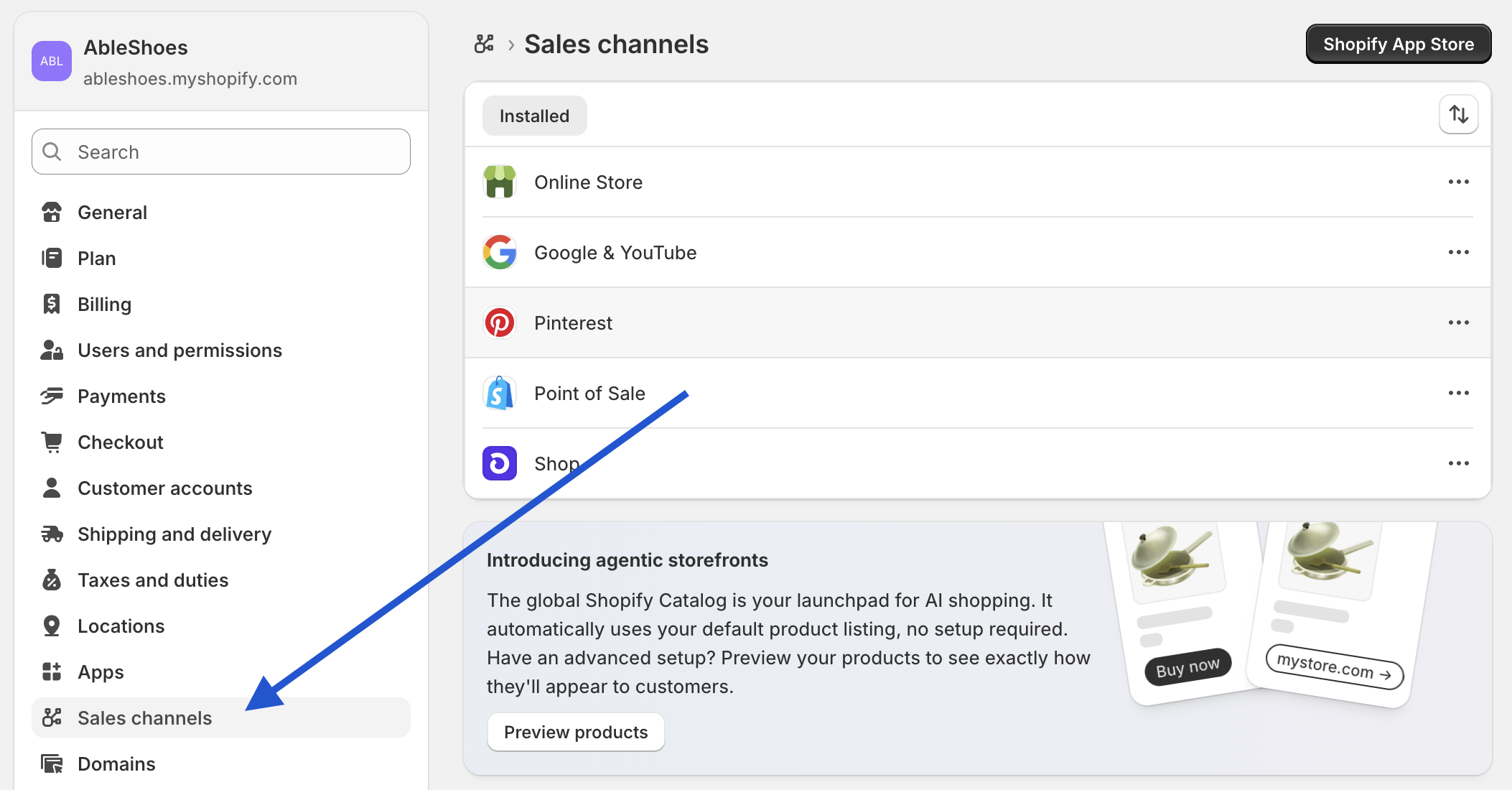Viewport: 1512px width, 790px height.
Task: Select the Installed tab
Action: pyautogui.click(x=534, y=116)
